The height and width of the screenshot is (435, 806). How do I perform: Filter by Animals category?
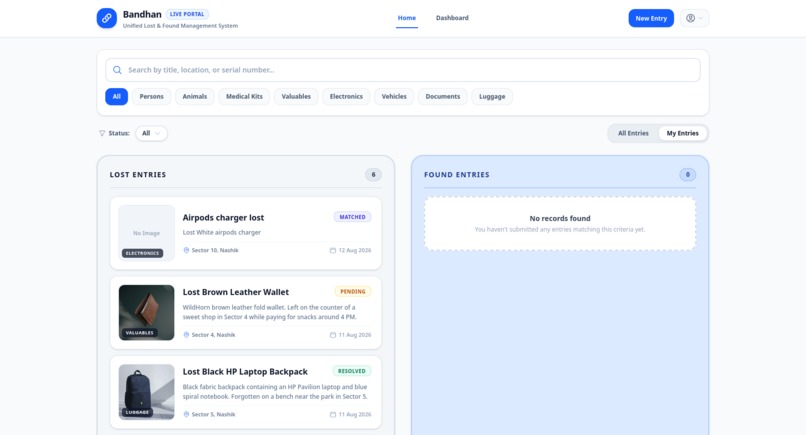tap(194, 97)
